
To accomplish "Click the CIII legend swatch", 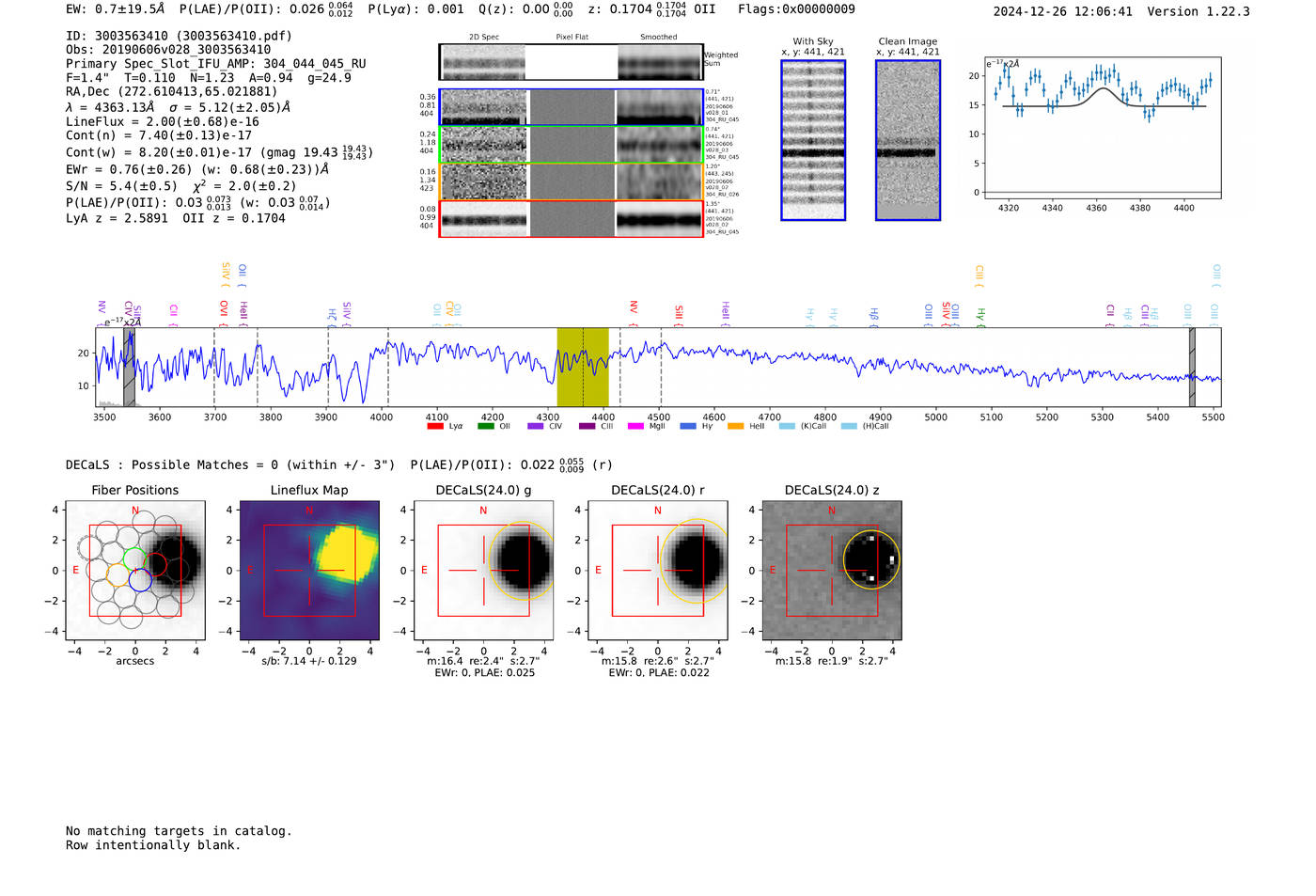I will [x=587, y=426].
